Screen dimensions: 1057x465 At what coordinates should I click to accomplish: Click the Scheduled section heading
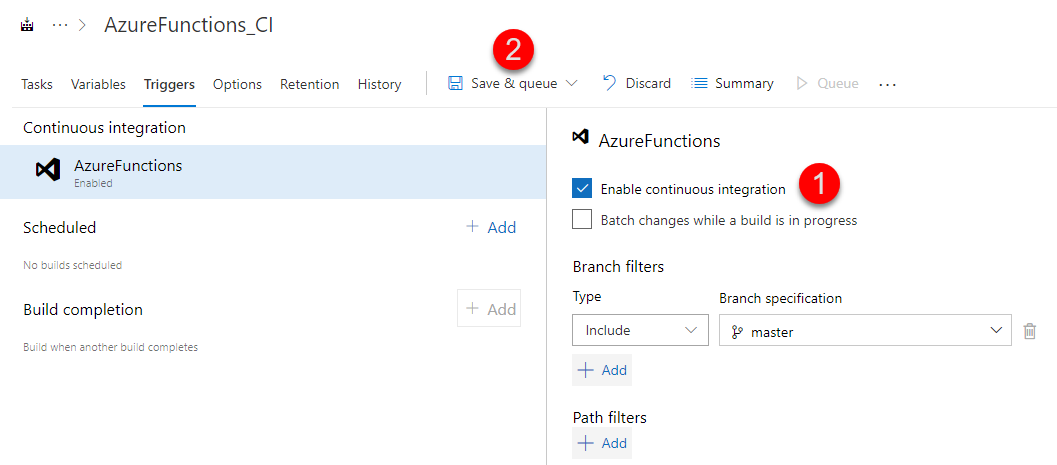pos(59,227)
